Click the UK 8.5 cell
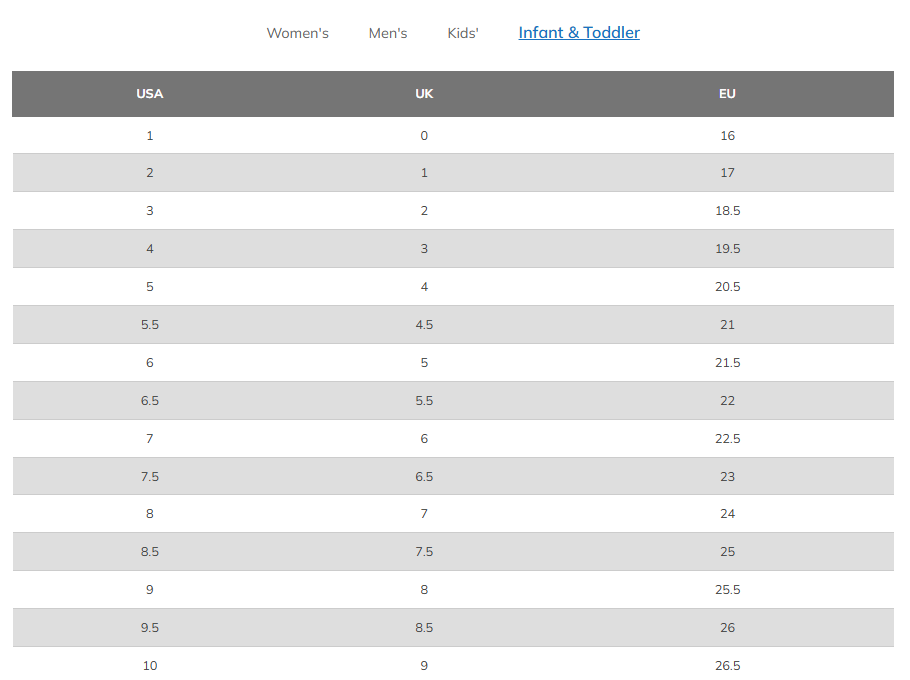This screenshot has width=910, height=680. pyautogui.click(x=424, y=628)
